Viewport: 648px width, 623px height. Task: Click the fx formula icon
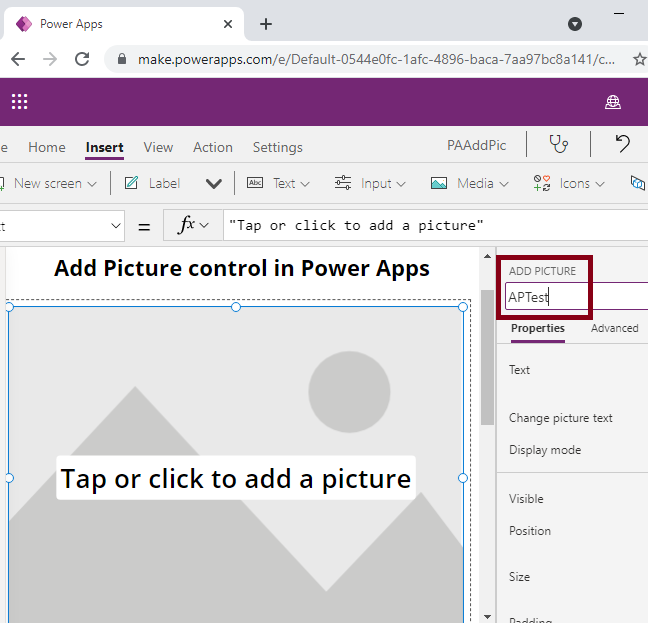pyautogui.click(x=186, y=225)
